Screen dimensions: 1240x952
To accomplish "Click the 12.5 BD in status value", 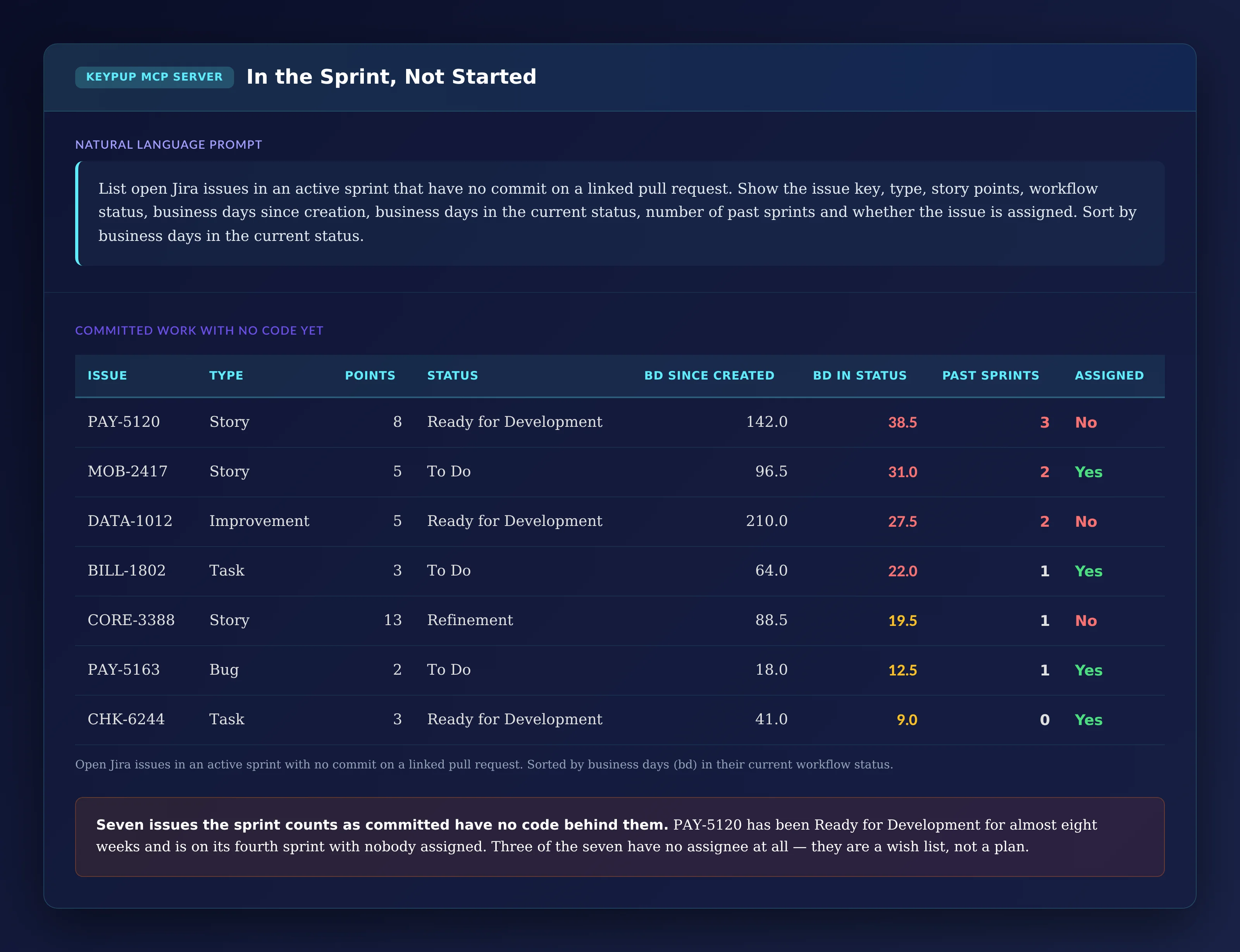I will 902,670.
